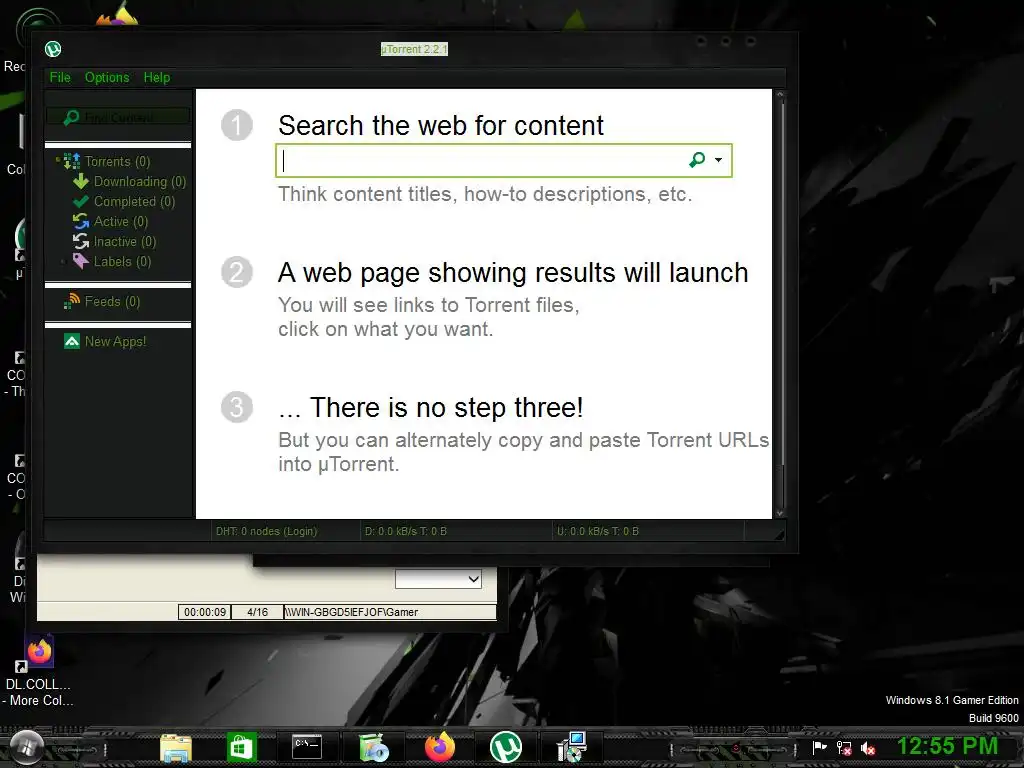
Task: Open the Windows Store taskbar icon
Action: (242, 747)
